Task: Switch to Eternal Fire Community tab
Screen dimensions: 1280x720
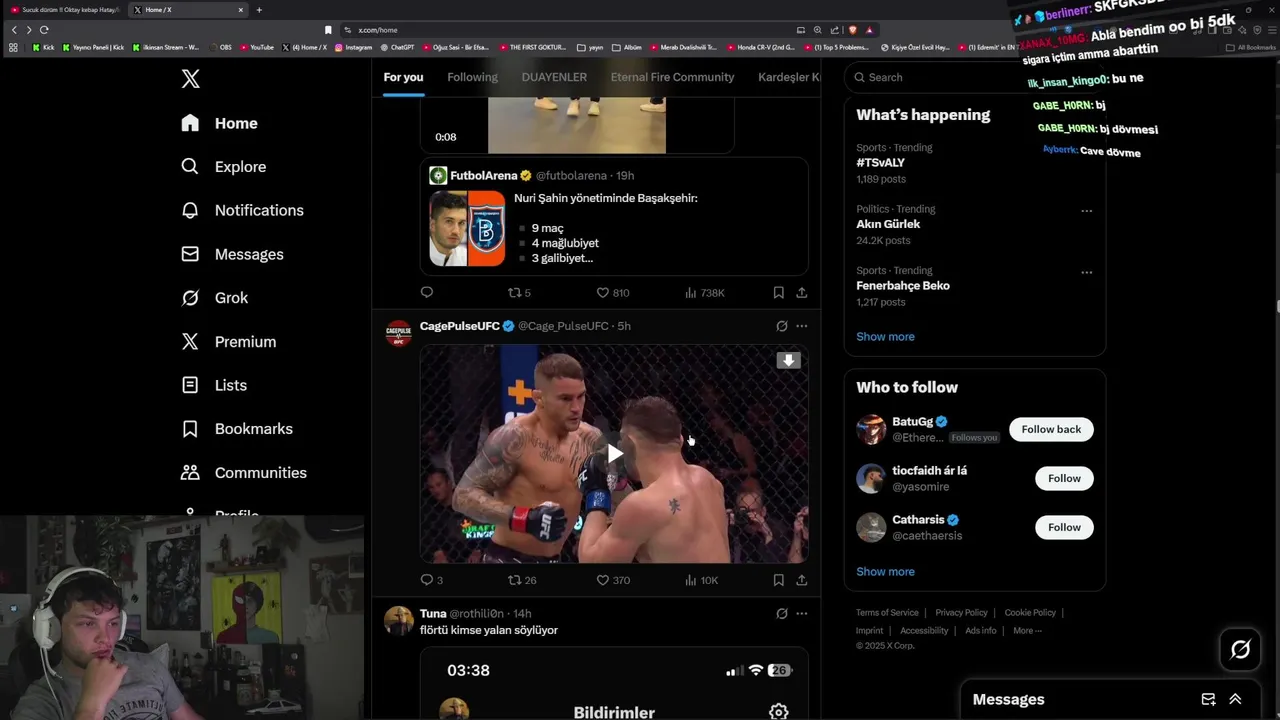Action: 672,77
